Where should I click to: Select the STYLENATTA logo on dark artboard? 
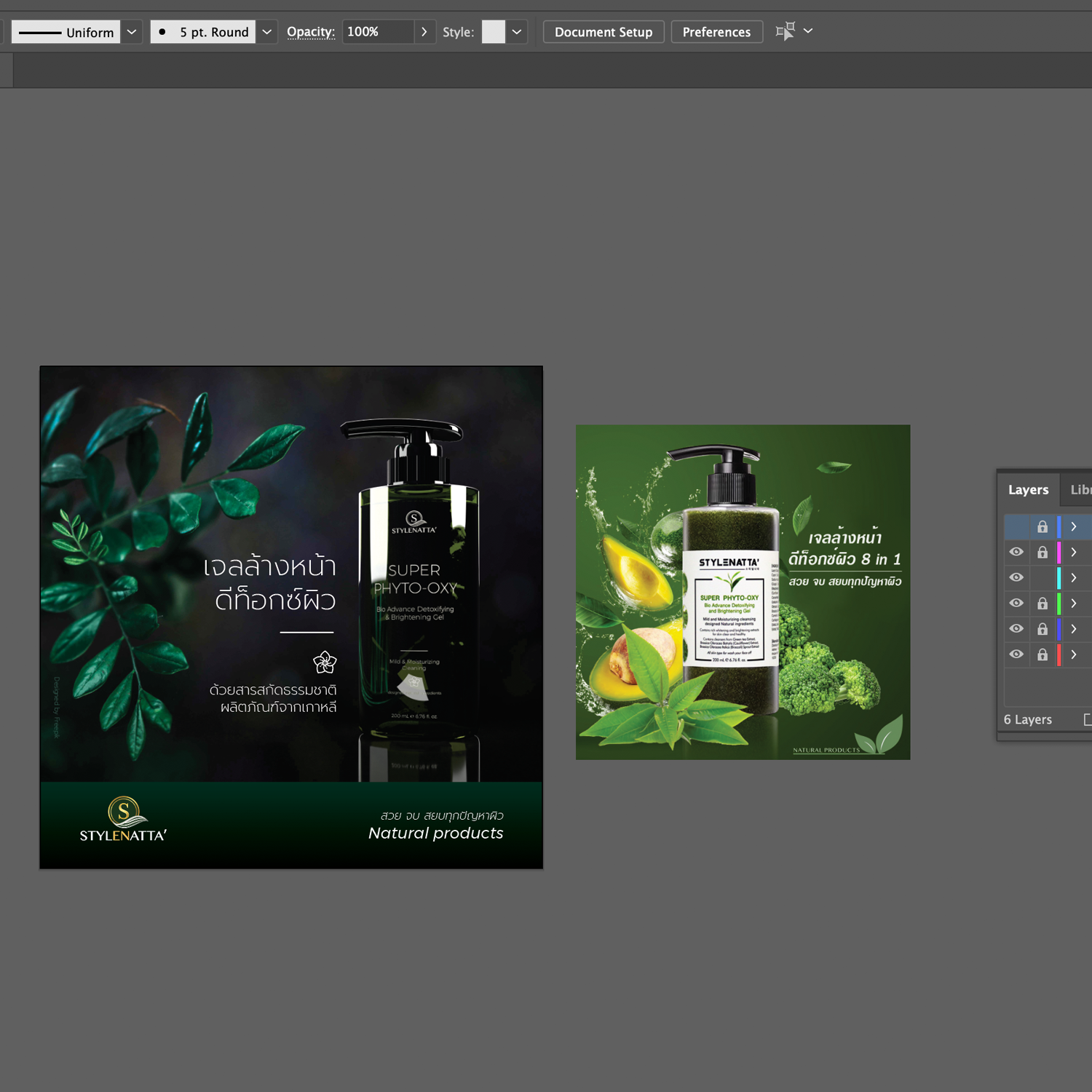pyautogui.click(x=123, y=820)
